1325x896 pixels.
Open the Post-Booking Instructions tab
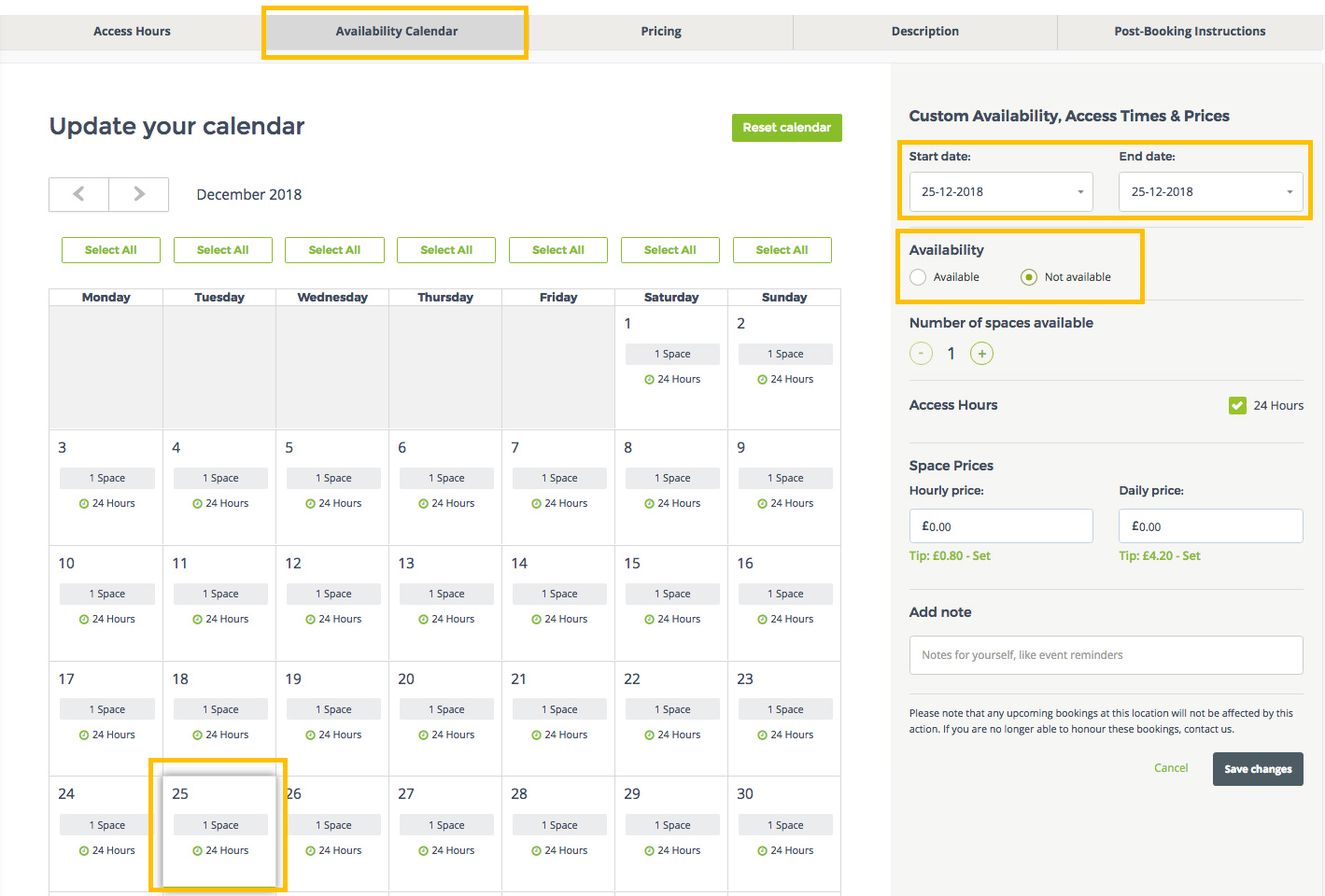(1189, 31)
